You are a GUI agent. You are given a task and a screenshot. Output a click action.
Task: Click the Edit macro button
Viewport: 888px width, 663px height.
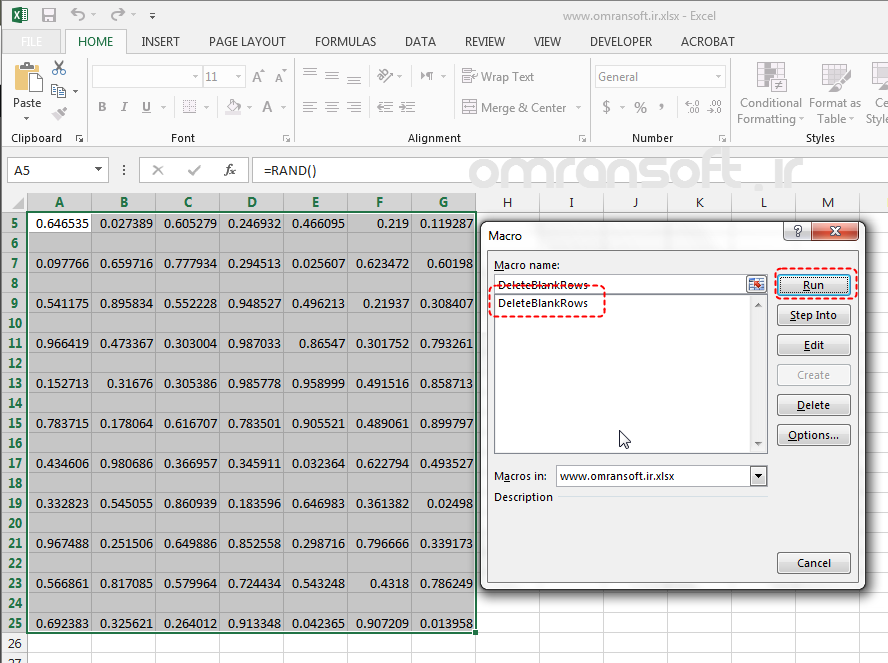(814, 345)
